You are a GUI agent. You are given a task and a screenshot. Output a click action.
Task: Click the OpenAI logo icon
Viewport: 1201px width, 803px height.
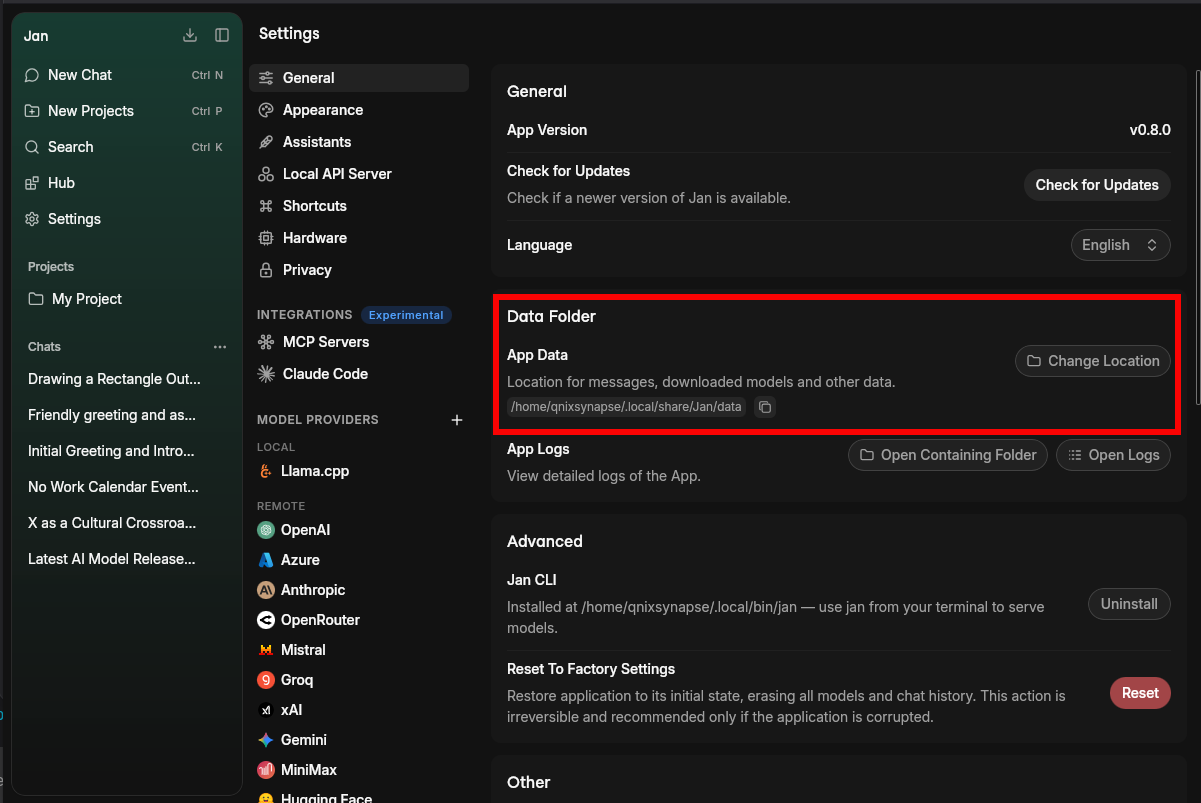click(265, 530)
